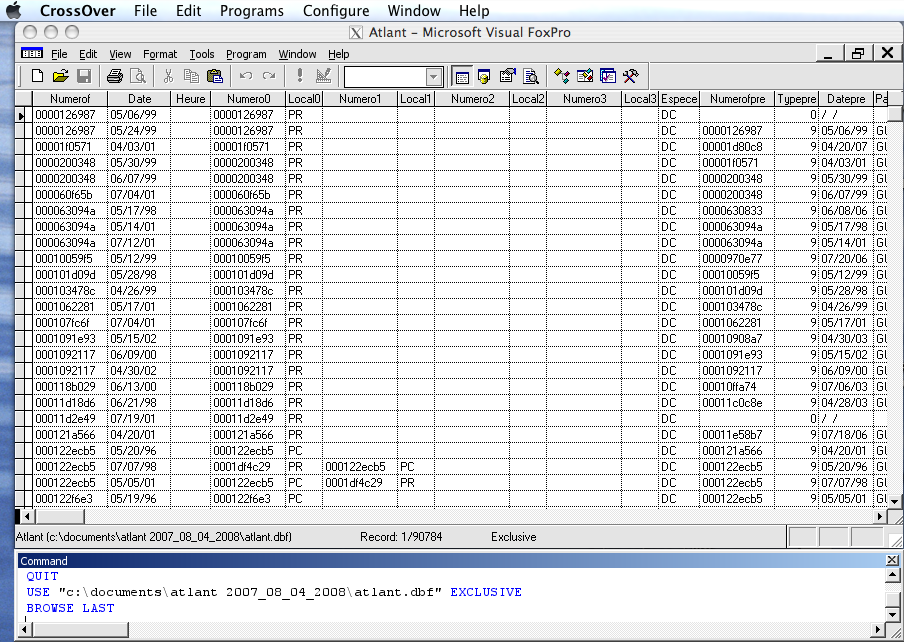Open the Toolbox hammer icon
The width and height of the screenshot is (904, 642).
pyautogui.click(x=631, y=76)
